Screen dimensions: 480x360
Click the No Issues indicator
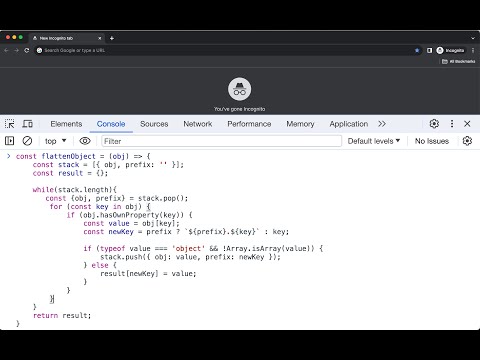432,141
